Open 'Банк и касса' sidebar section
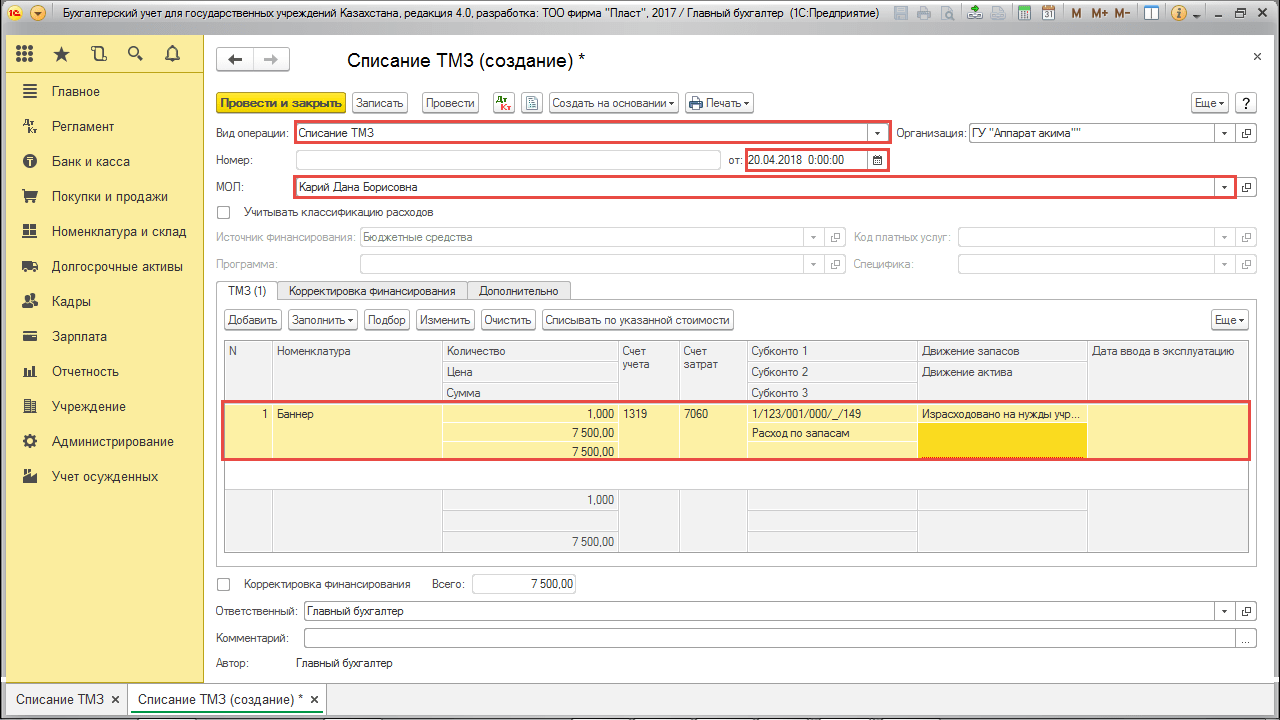 click(91, 161)
